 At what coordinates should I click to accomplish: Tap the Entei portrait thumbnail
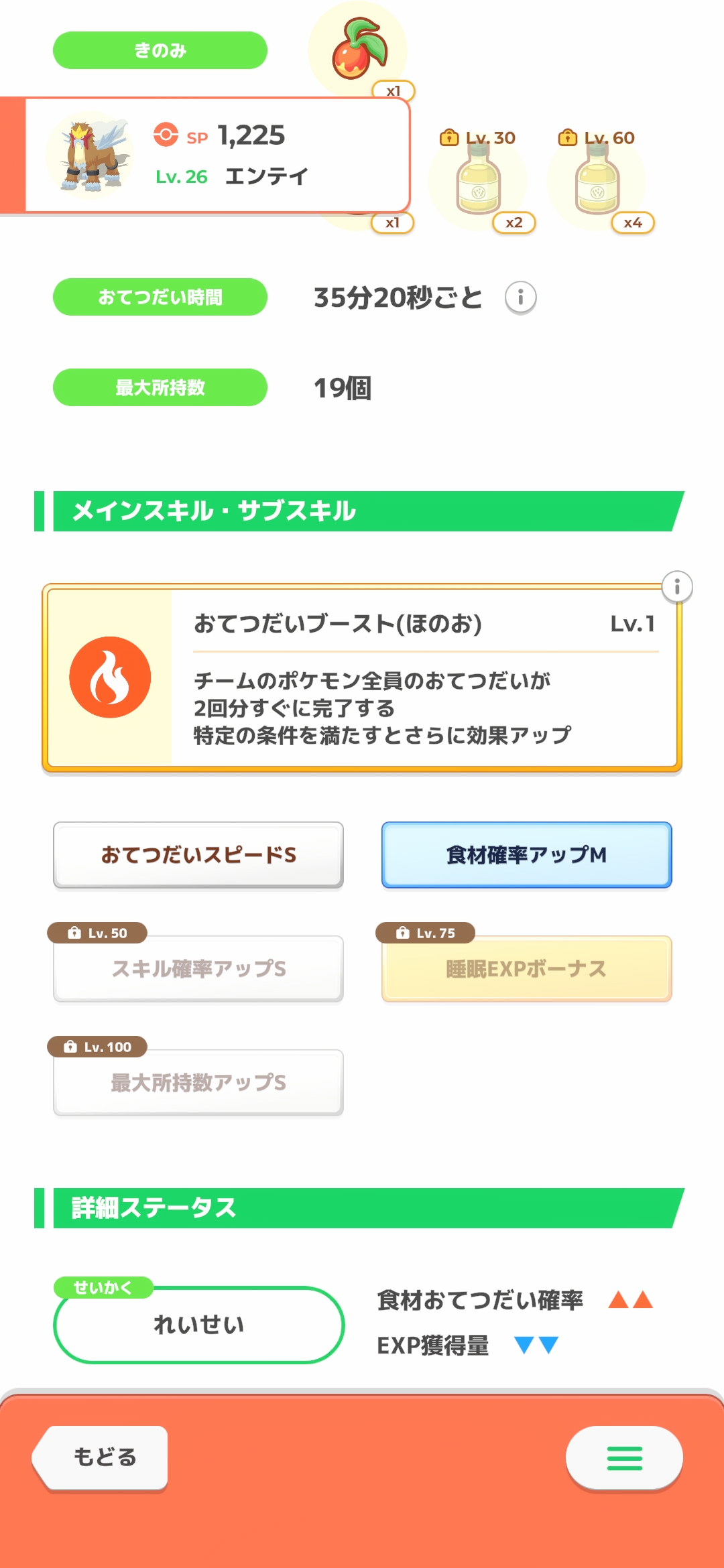pos(92,155)
